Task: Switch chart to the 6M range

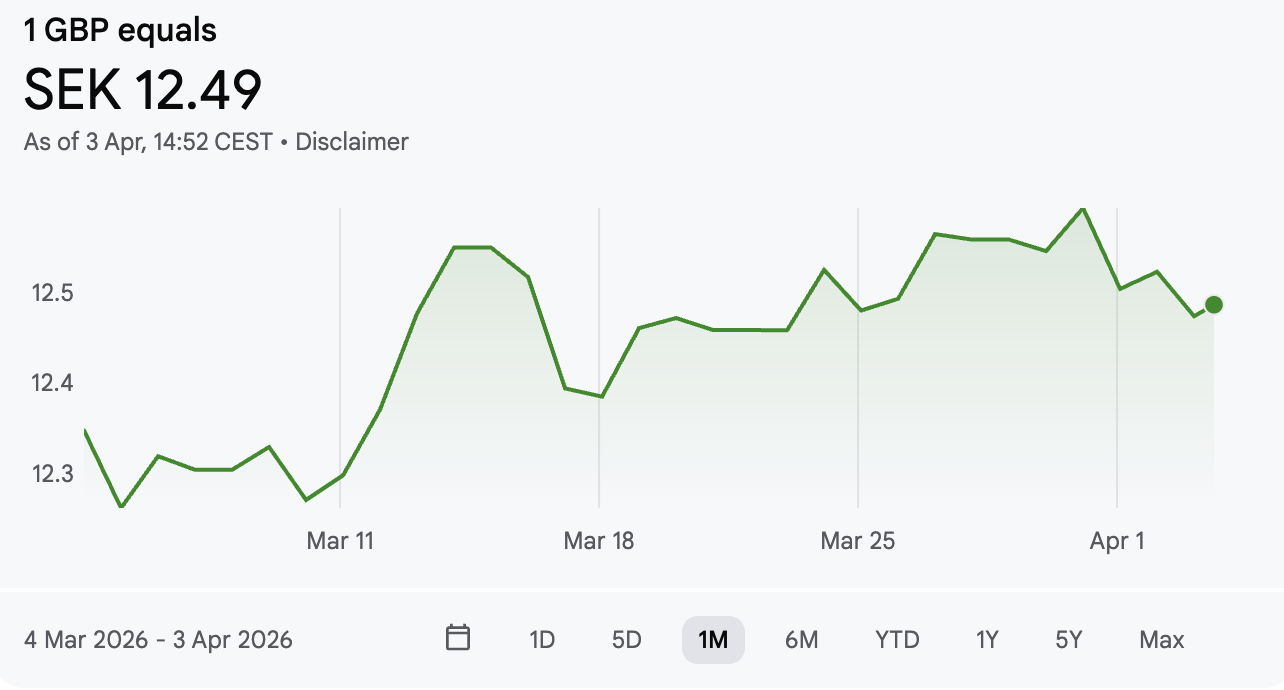Action: (801, 640)
